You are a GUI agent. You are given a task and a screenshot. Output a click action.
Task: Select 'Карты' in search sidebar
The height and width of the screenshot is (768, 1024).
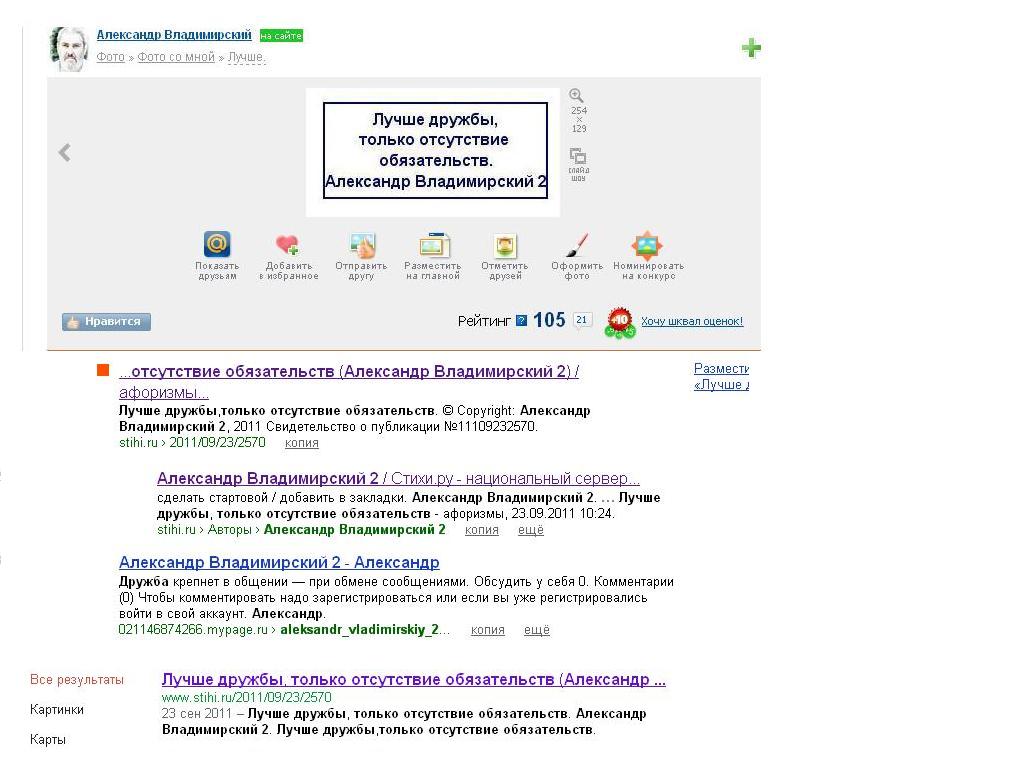(x=48, y=740)
